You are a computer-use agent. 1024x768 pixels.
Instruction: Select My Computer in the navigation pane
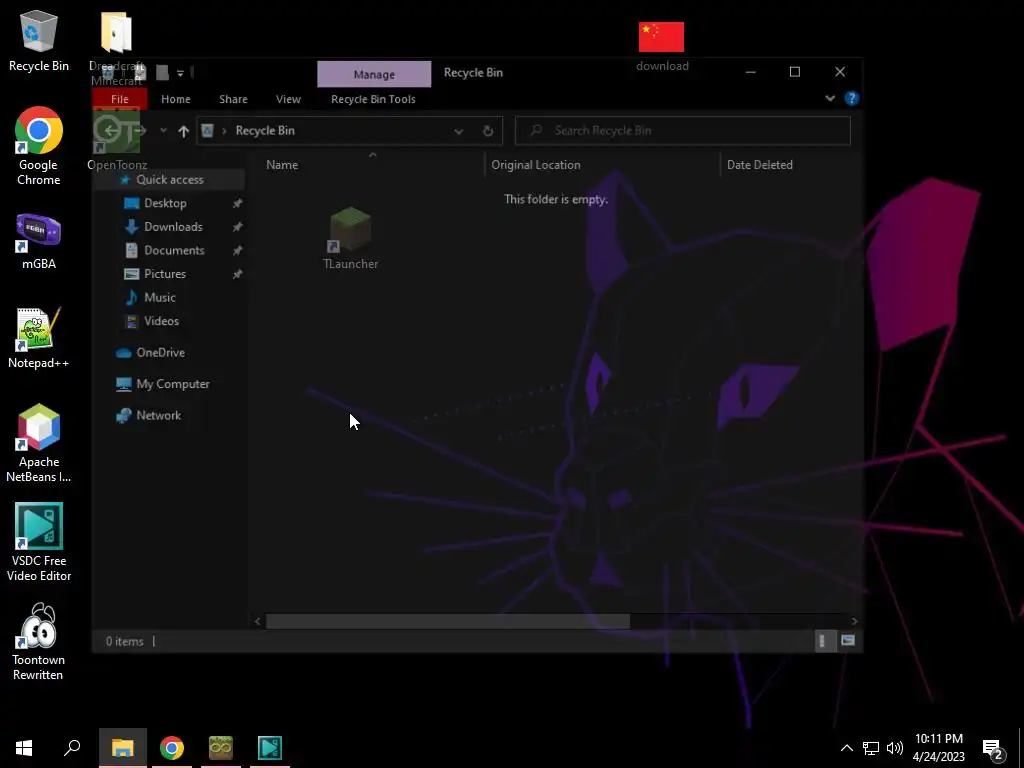(172, 384)
